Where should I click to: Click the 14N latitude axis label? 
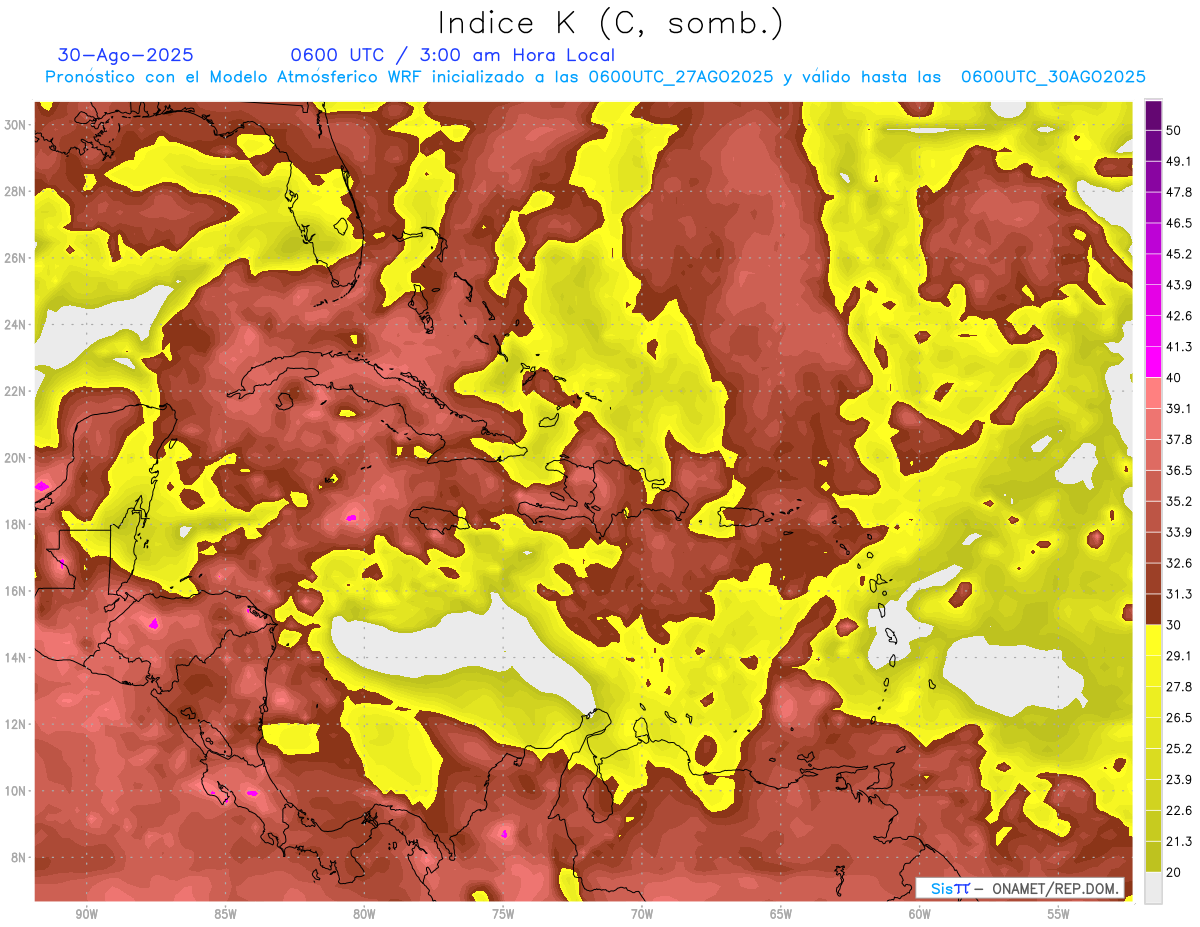coord(15,657)
